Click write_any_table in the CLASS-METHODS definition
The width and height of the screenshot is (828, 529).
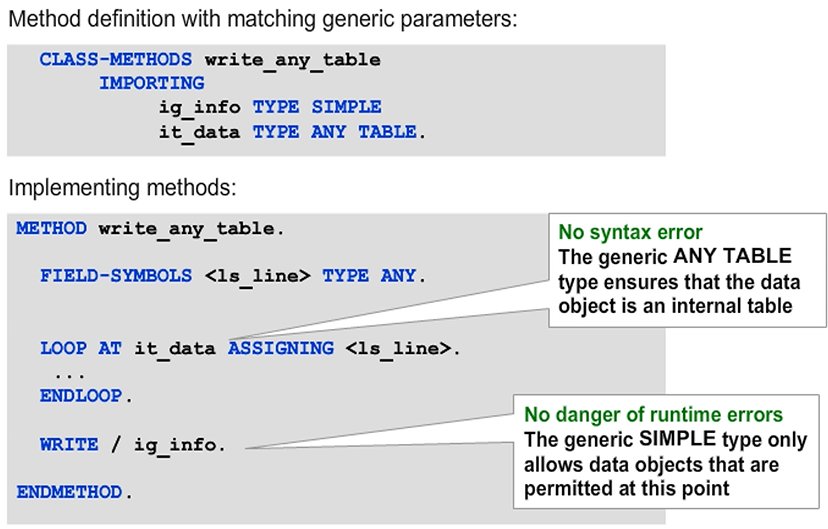tap(292, 59)
